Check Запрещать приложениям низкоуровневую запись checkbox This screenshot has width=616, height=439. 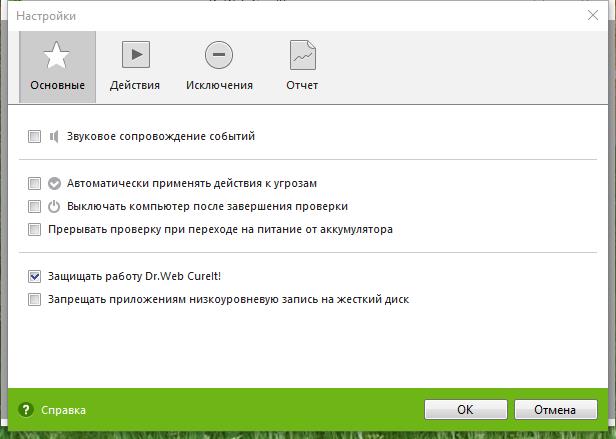point(35,299)
